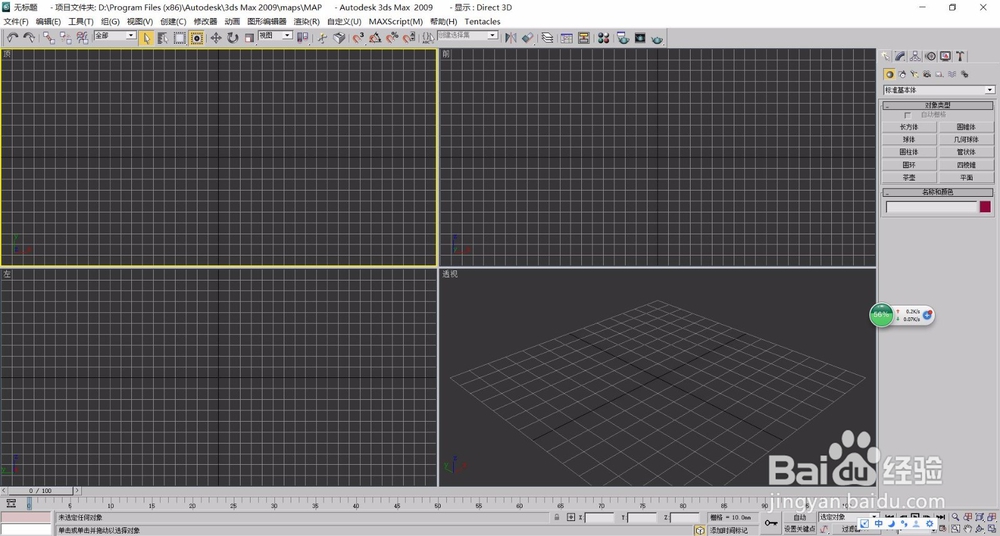Screen dimensions: 1000x536
Task: Open the object color swatch
Action: [x=985, y=207]
